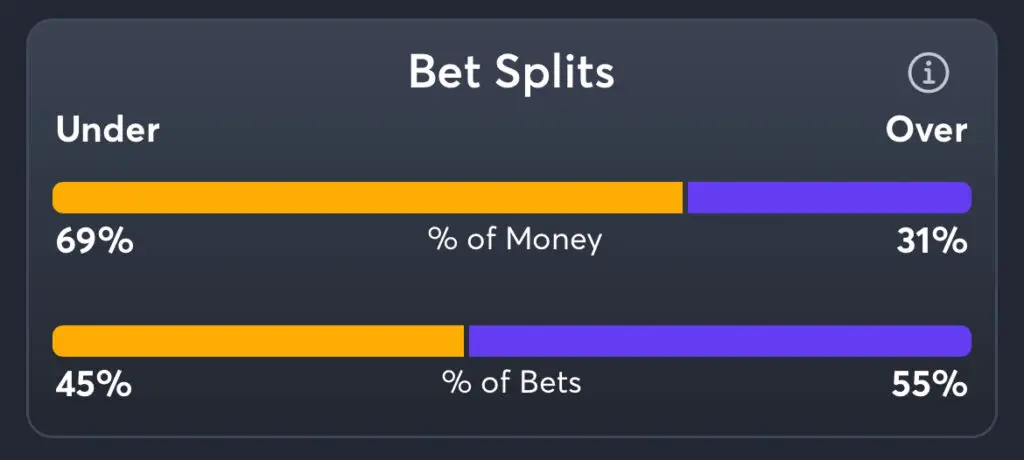Click orange Under segment of money bar
Screen dimensions: 1024x460
(367, 198)
